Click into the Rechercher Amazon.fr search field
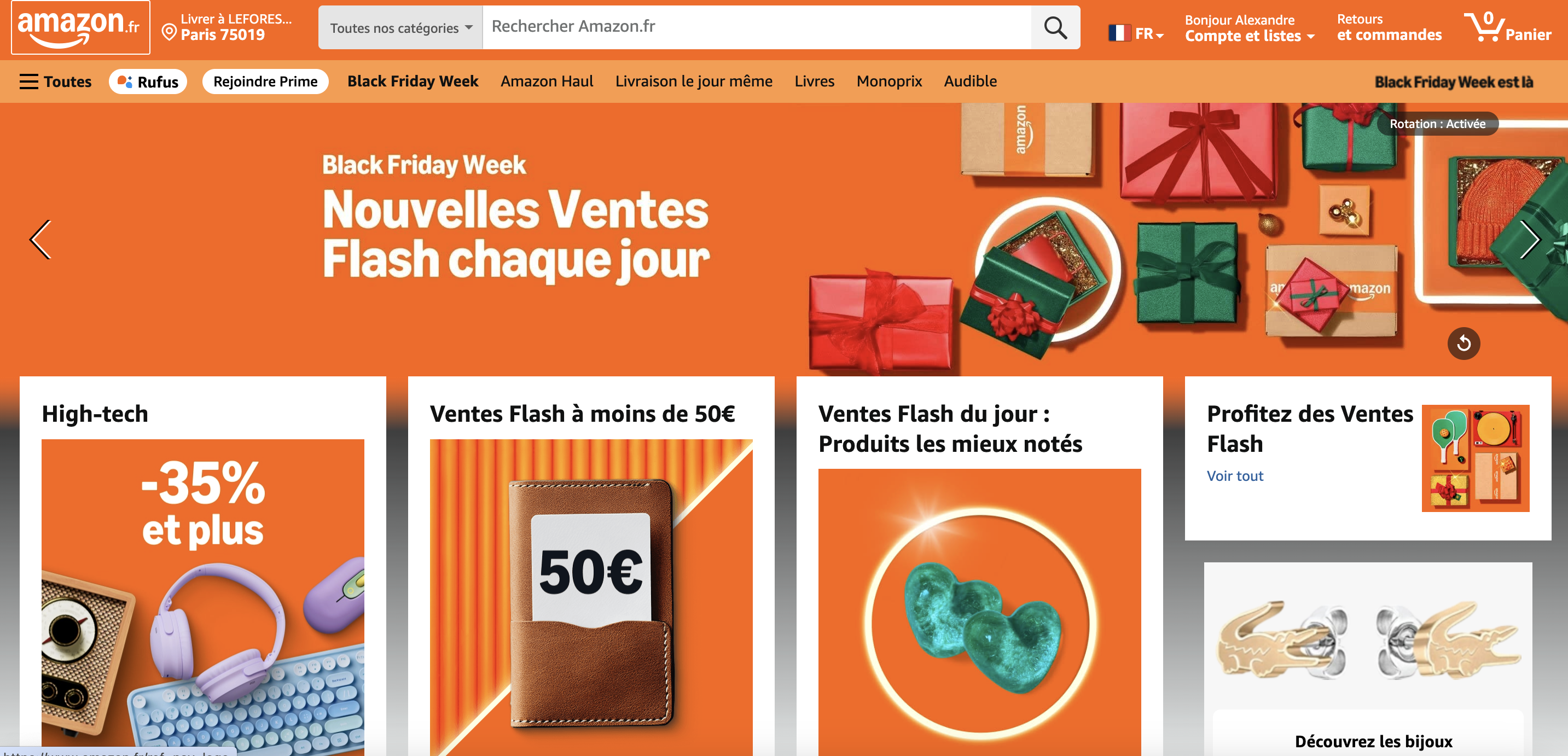This screenshot has height=756, width=1568. tap(757, 27)
